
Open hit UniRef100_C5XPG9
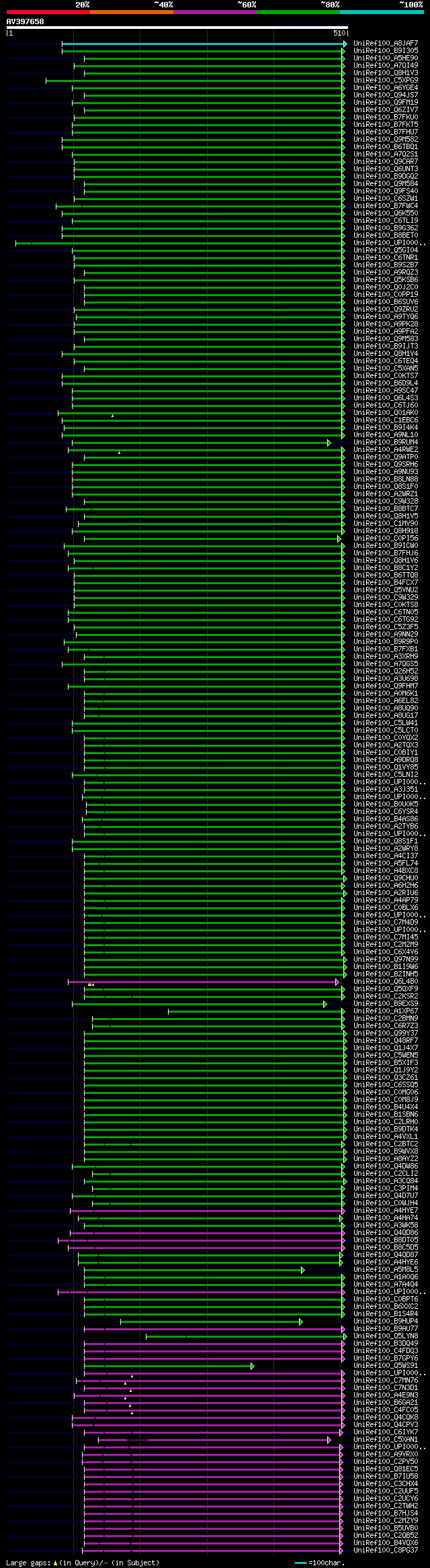[x=386, y=81]
